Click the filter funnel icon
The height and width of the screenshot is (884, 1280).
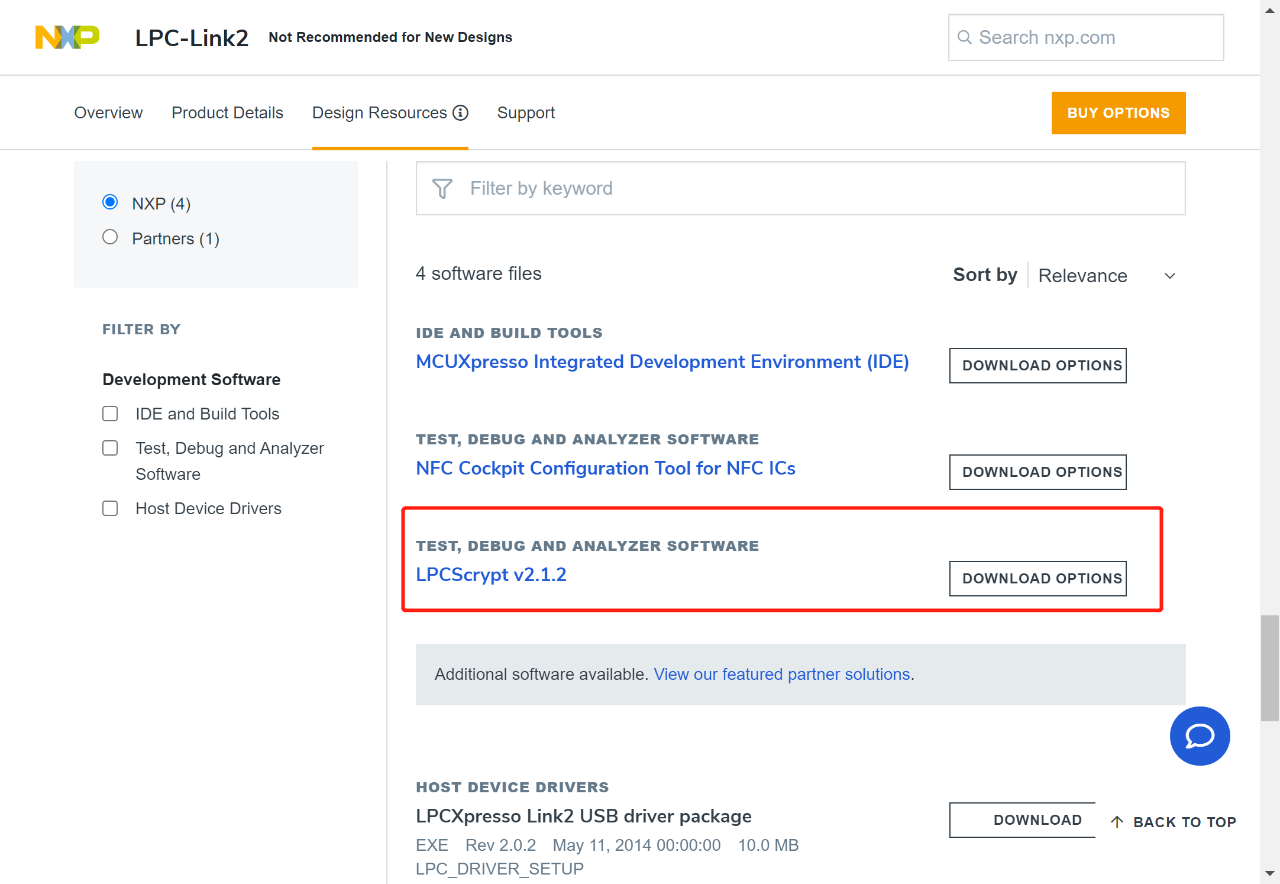tap(442, 188)
